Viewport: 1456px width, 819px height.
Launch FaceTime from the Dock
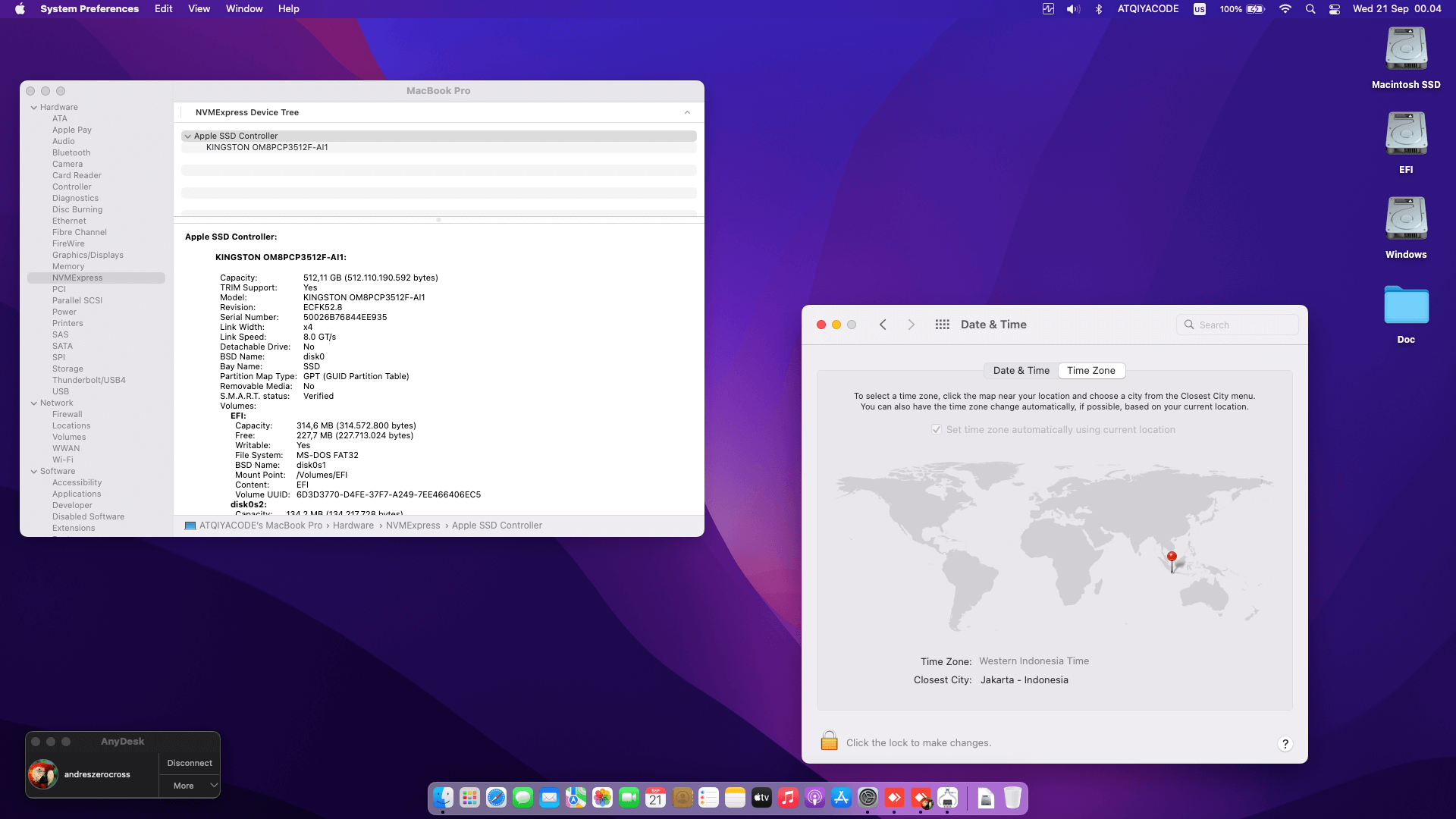pyautogui.click(x=629, y=798)
